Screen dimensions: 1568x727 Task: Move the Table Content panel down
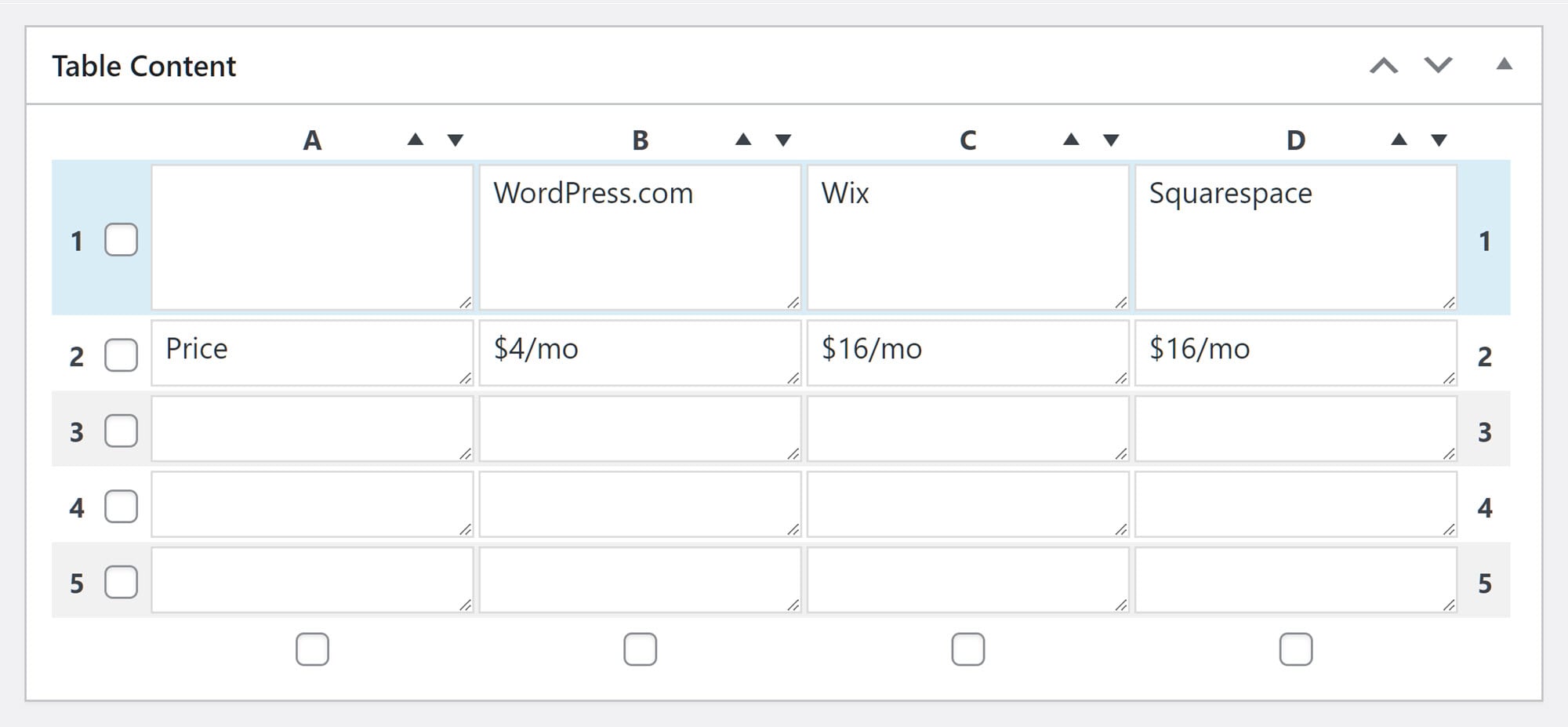(x=1437, y=66)
